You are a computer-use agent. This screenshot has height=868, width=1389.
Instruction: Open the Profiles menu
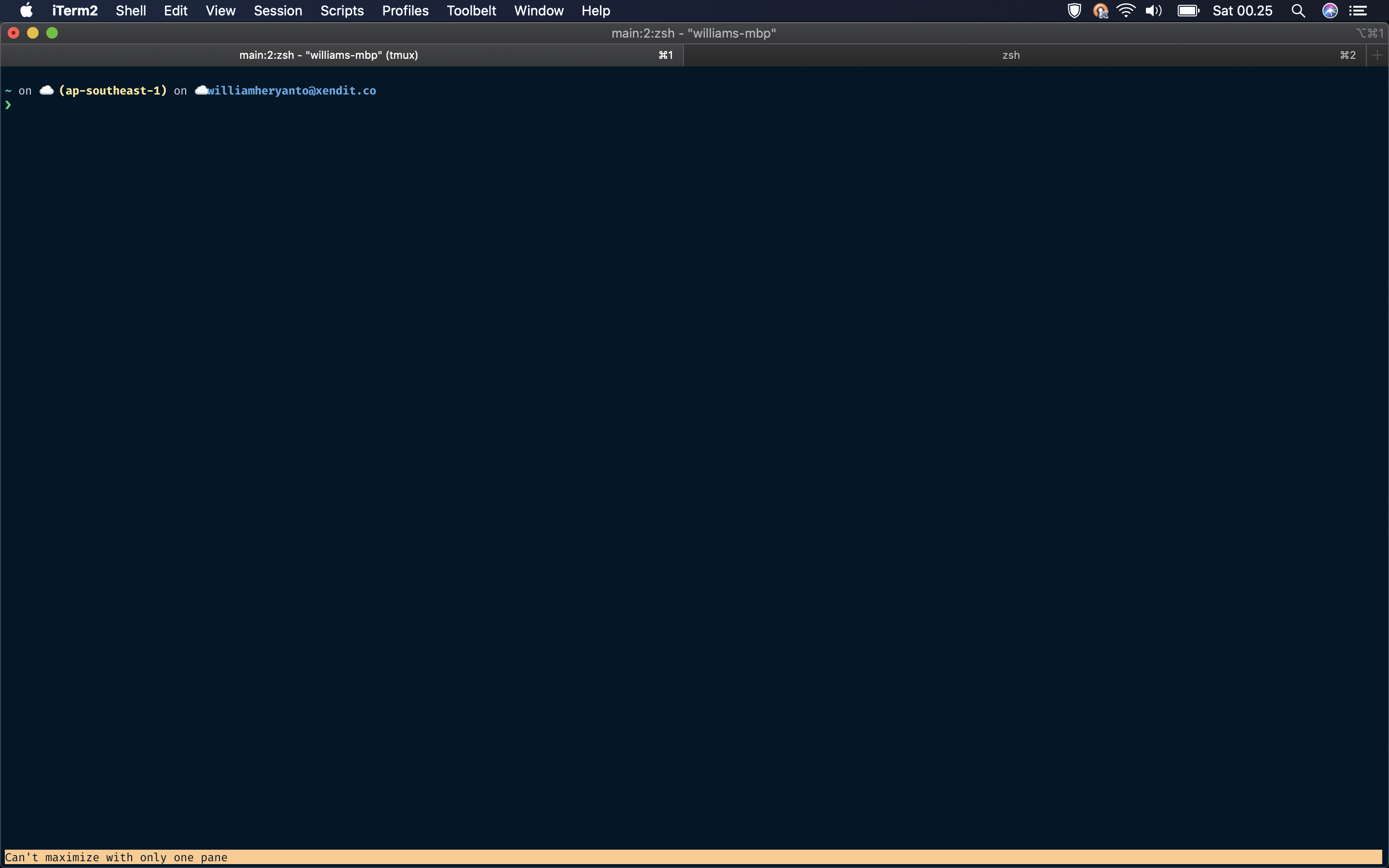(x=405, y=10)
